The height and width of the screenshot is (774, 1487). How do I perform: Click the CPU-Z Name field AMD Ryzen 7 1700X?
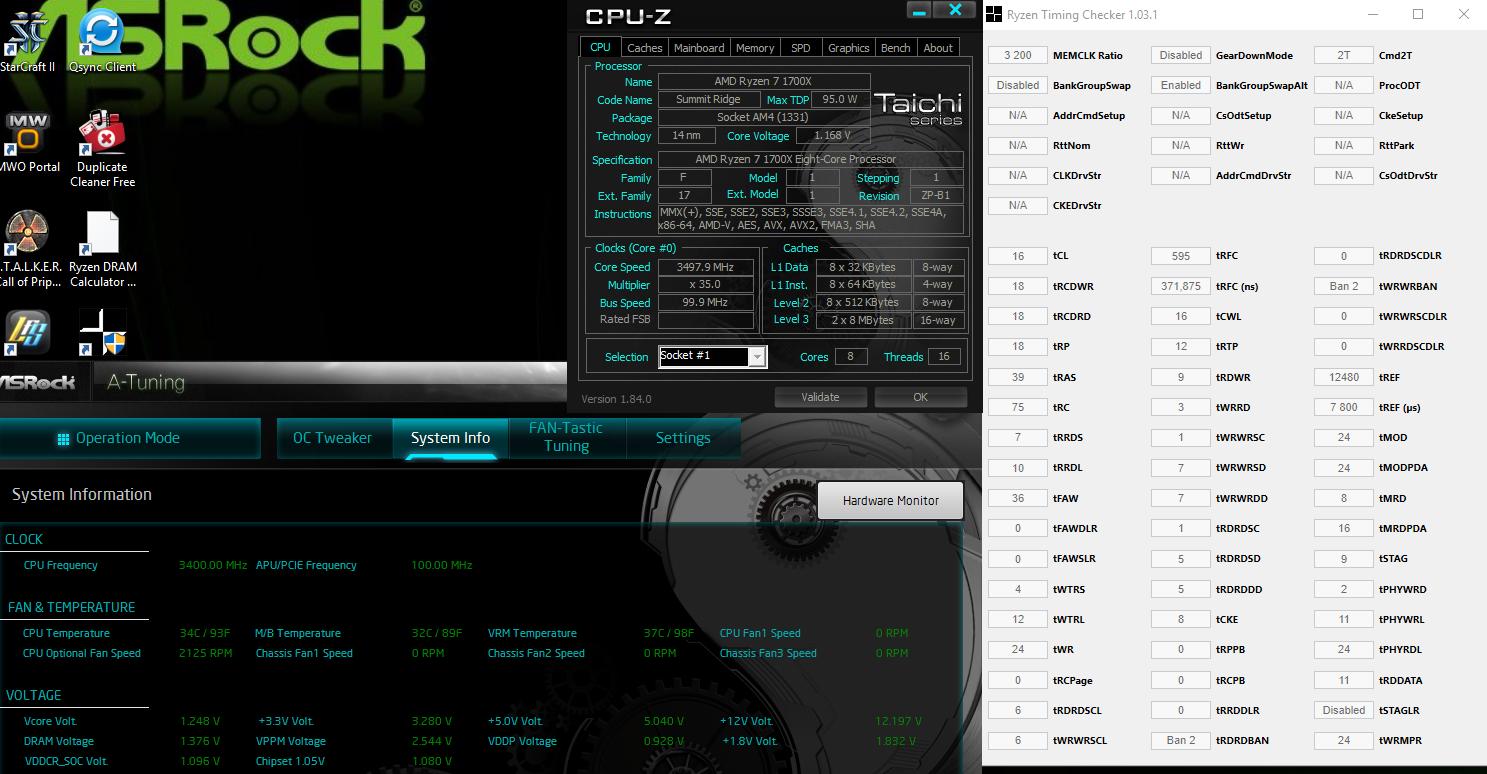click(x=764, y=82)
